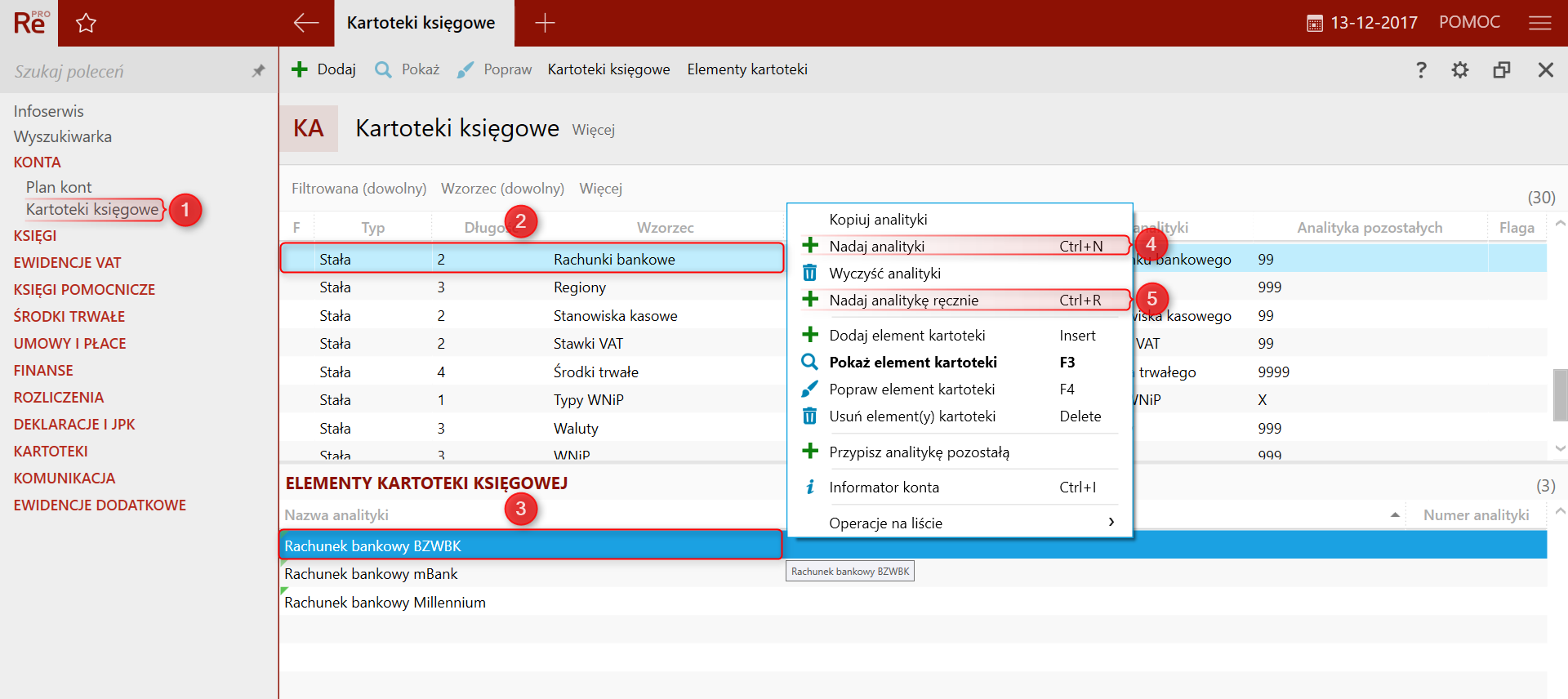This screenshot has width=1568, height=699.
Task: Choose Wyczyść analityki menu entry
Action: point(884,273)
